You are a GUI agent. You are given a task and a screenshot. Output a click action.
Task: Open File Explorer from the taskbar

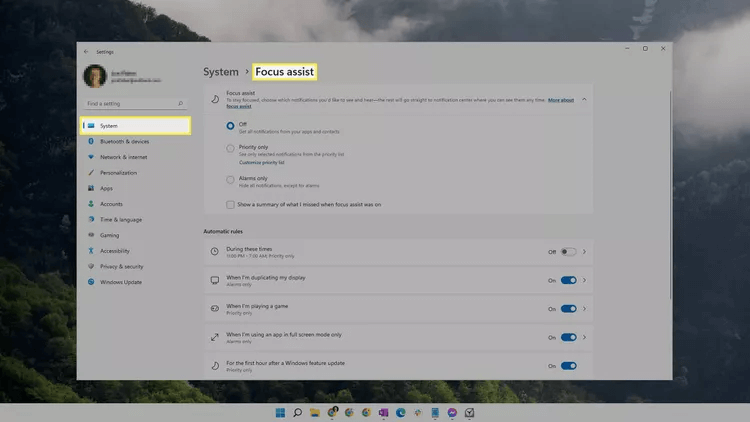[315, 412]
